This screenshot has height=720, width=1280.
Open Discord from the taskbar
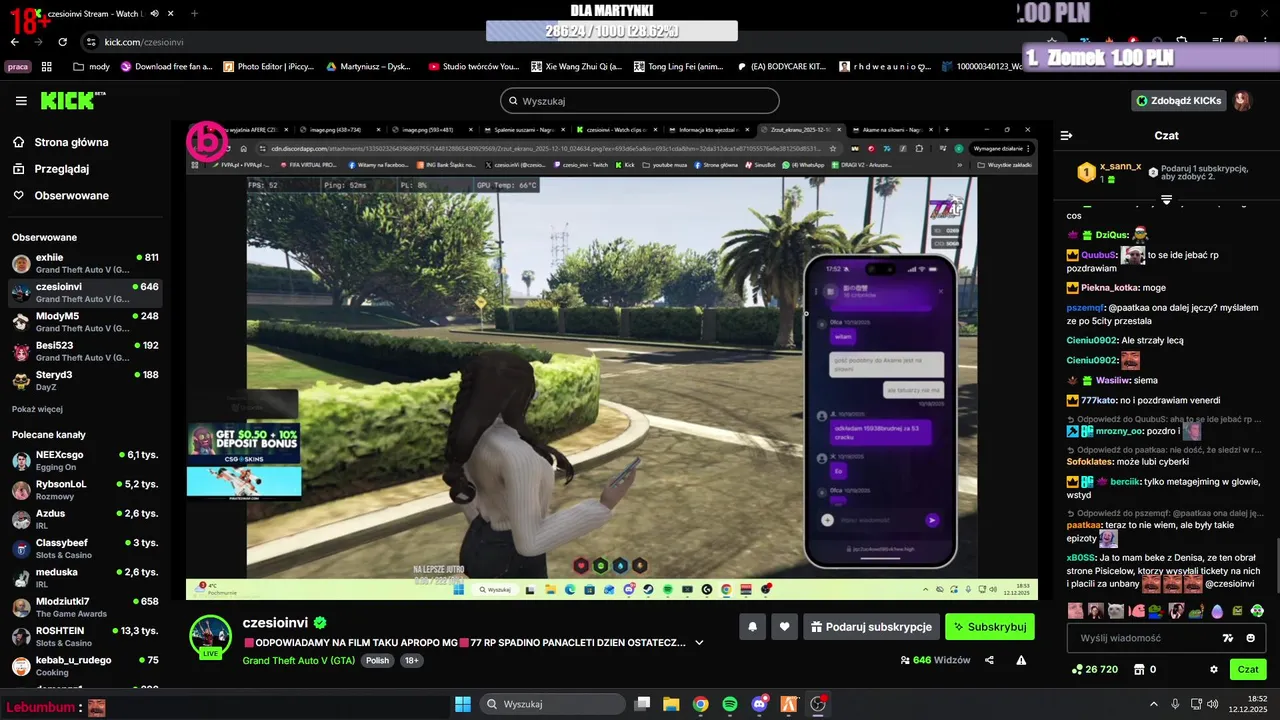759,704
